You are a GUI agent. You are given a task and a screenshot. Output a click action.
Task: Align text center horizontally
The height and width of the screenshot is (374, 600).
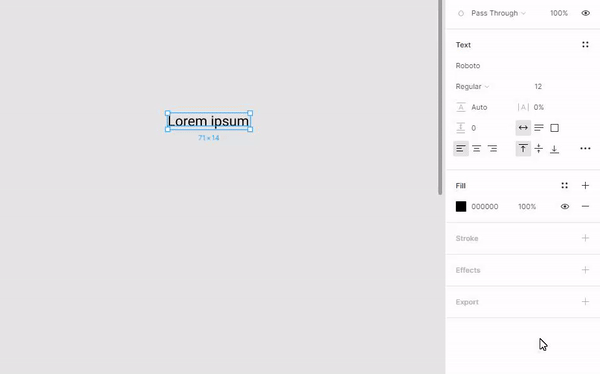pyautogui.click(x=476, y=149)
